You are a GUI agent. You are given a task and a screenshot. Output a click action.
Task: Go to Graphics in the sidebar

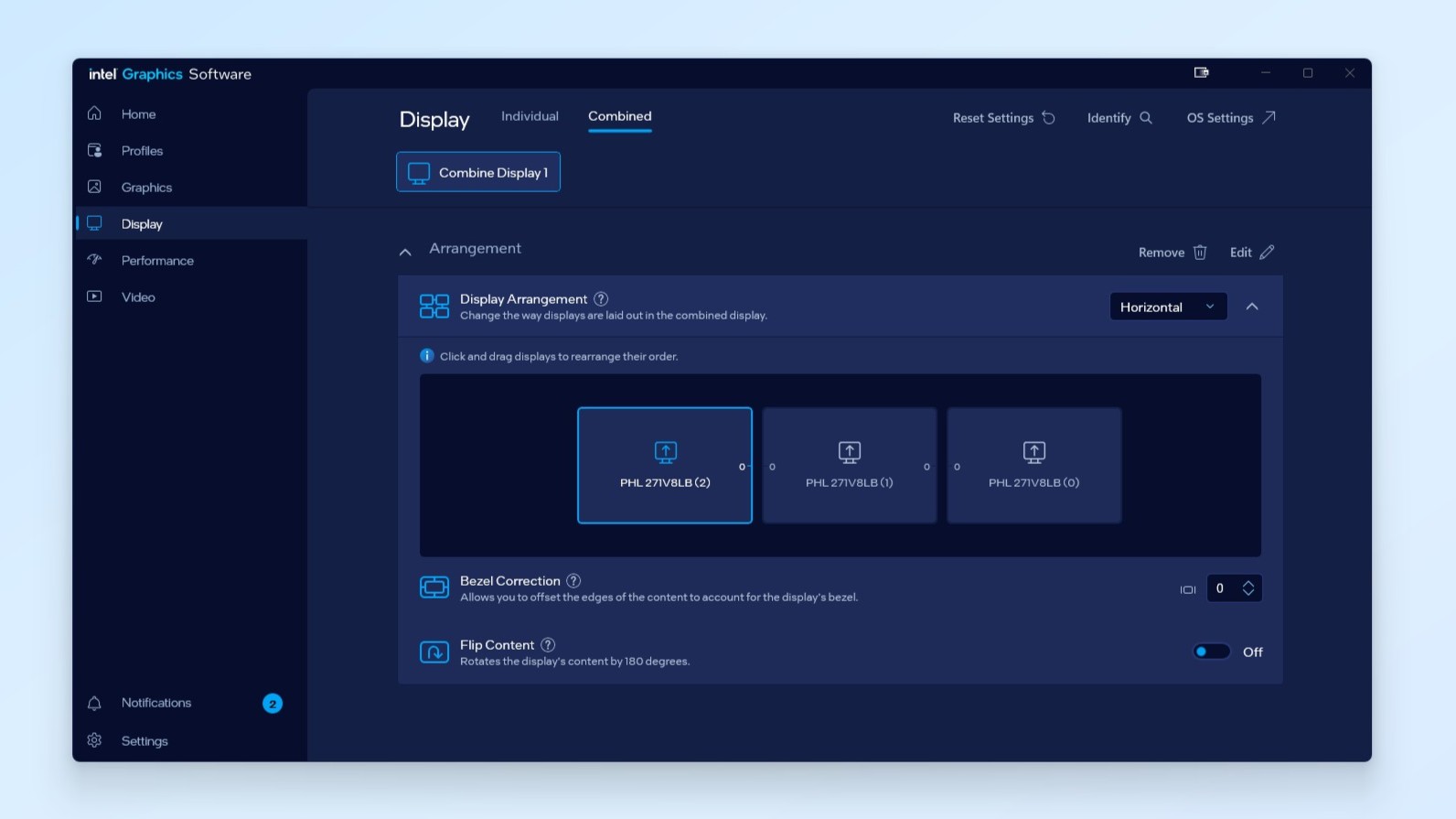190,188
